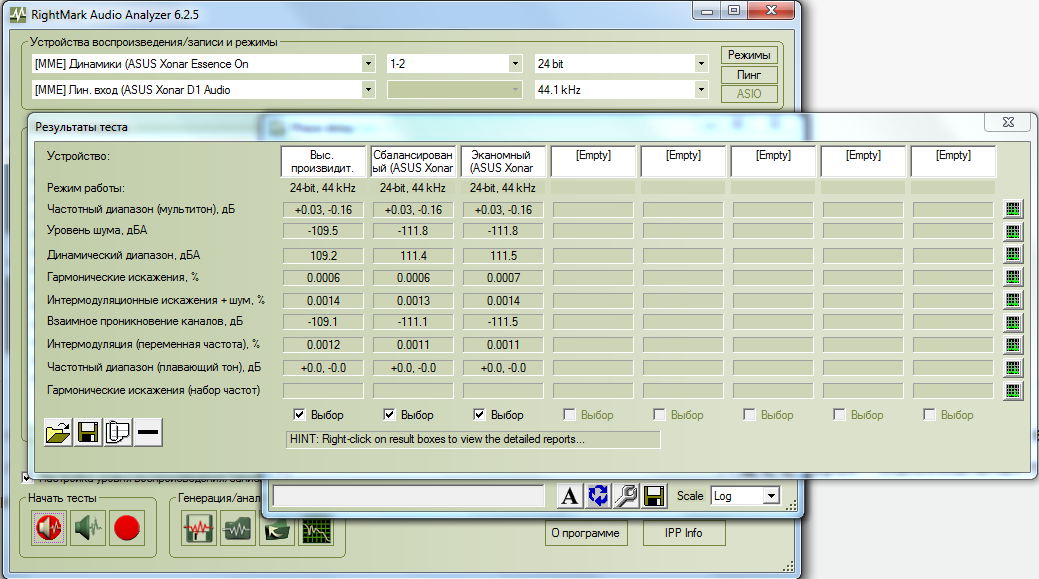Click the ASIO button
Screen dimensions: 1039x579
749,94
